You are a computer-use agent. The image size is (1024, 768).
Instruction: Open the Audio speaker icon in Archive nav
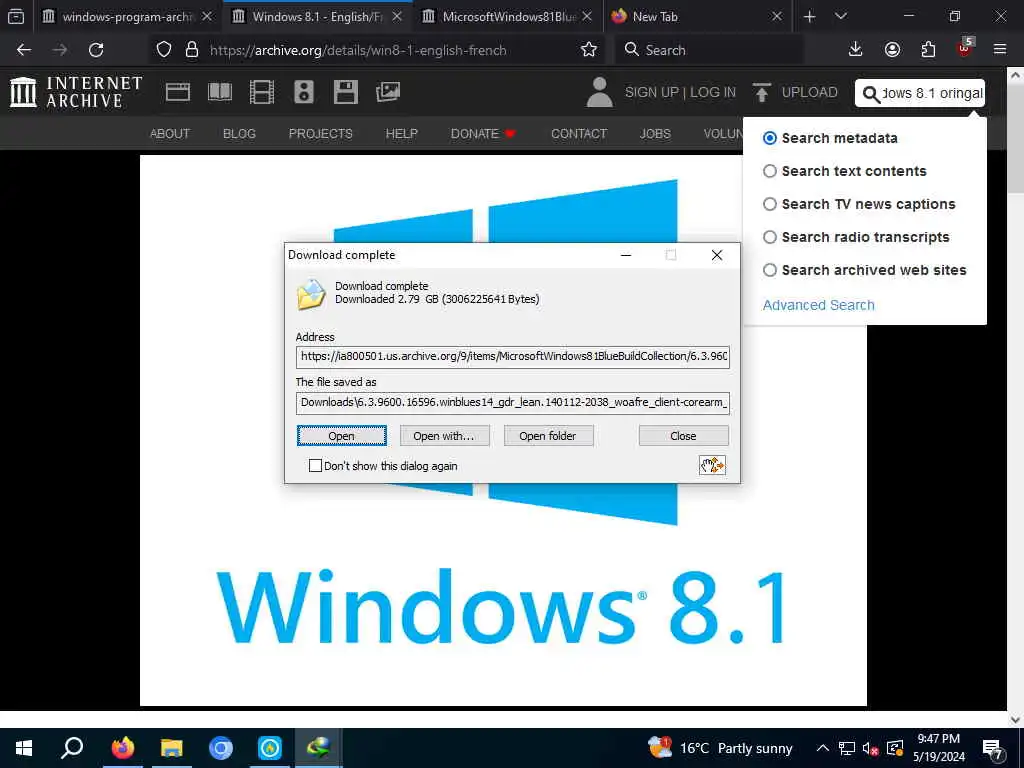304,92
